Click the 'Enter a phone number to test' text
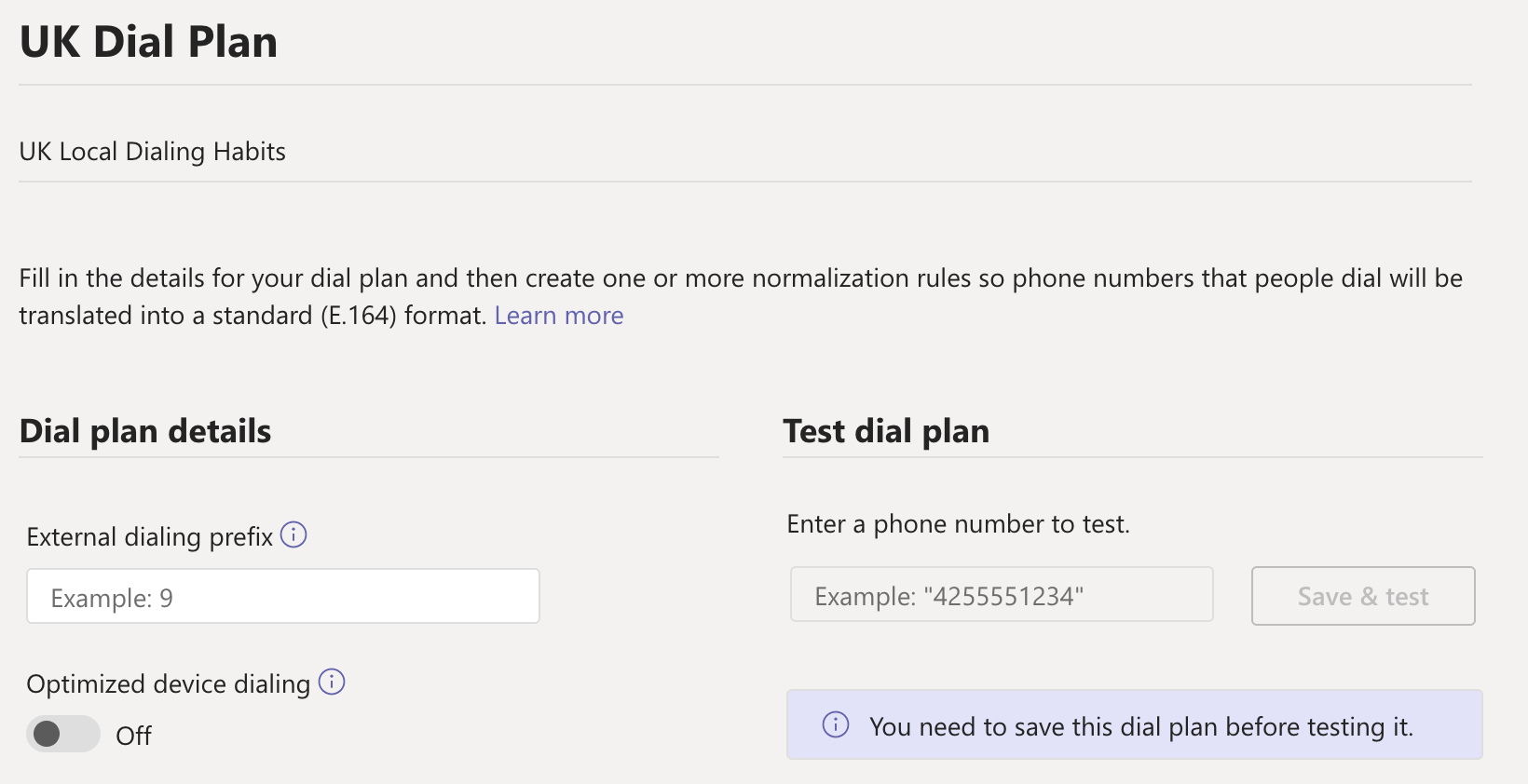The image size is (1528, 784). pyautogui.click(x=958, y=524)
